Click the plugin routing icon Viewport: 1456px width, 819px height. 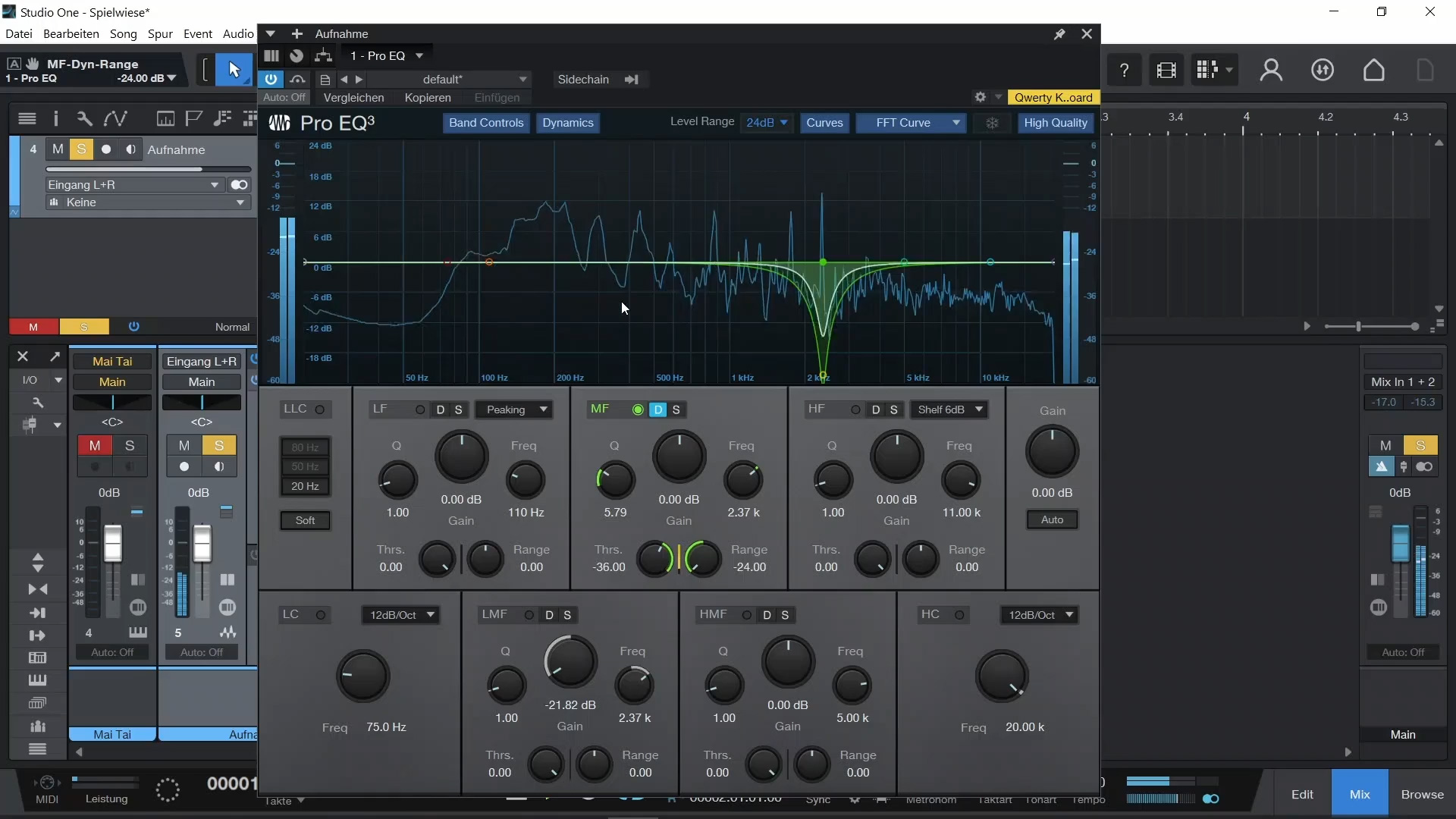323,55
